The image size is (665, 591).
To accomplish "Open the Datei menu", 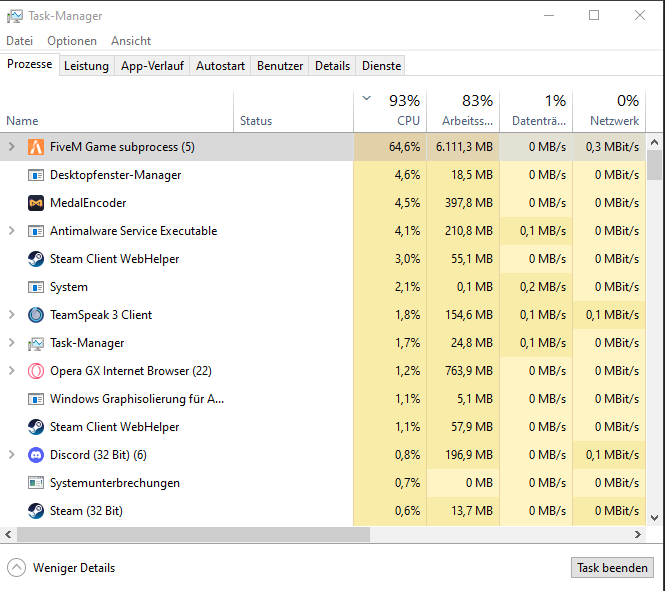I will (x=20, y=41).
